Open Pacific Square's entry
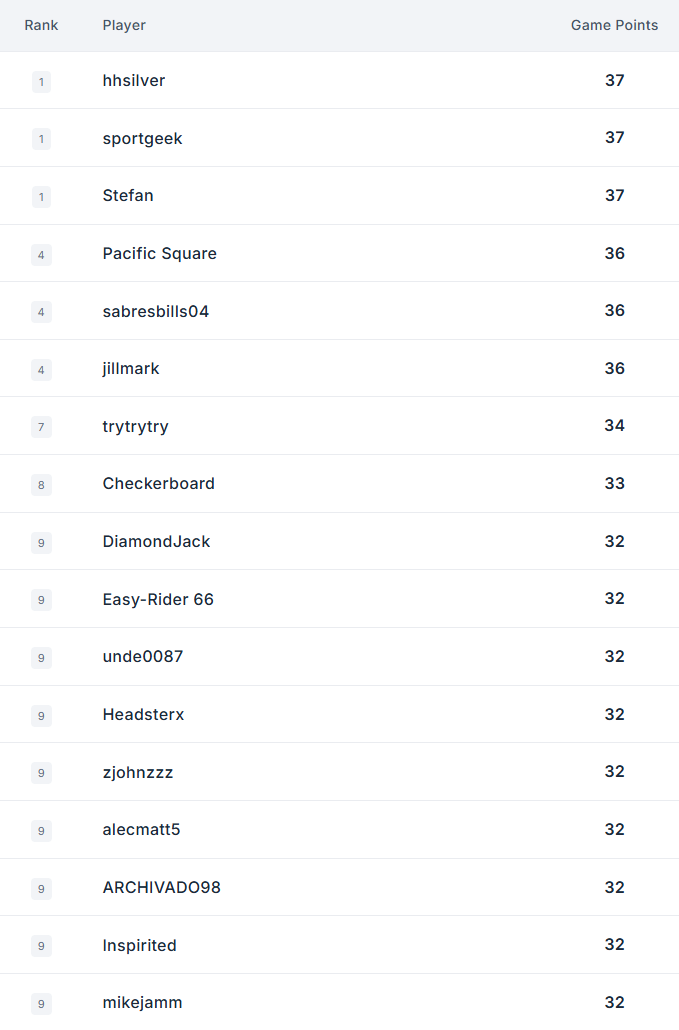The image size is (679, 1030). 340,254
